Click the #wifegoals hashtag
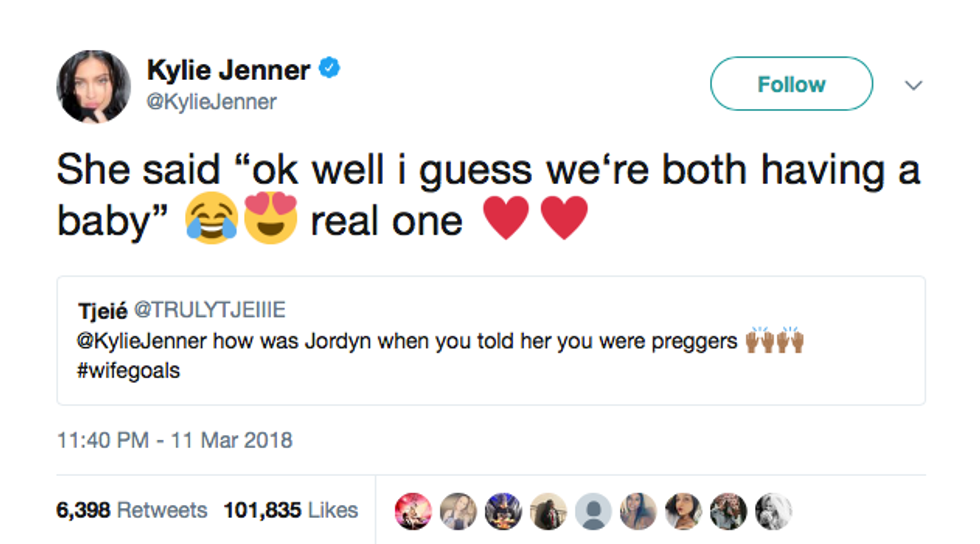 point(128,370)
